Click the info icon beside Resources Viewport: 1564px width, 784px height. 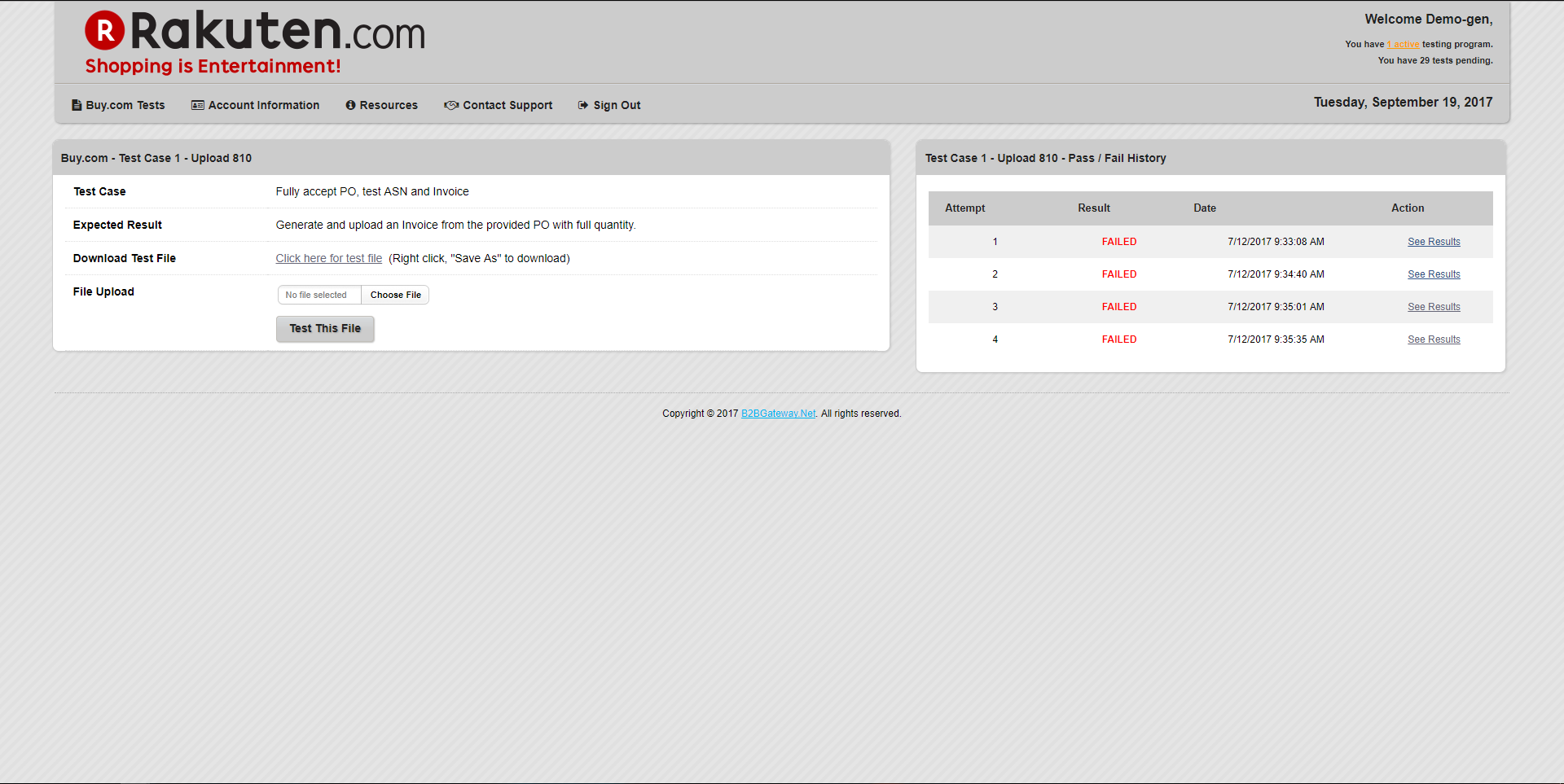coord(350,105)
